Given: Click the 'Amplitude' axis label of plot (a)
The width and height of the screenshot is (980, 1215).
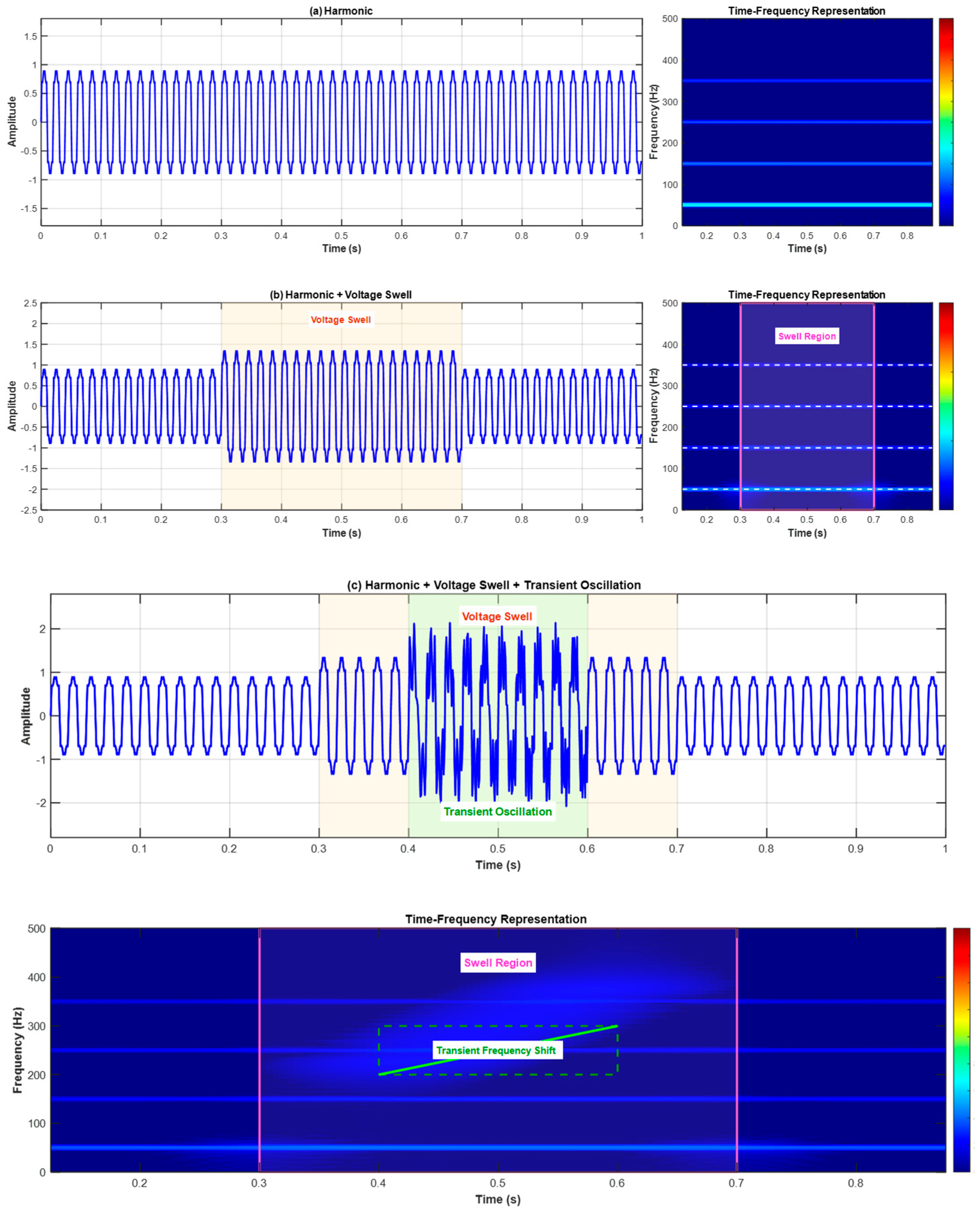Looking at the screenshot, I should click(x=13, y=121).
